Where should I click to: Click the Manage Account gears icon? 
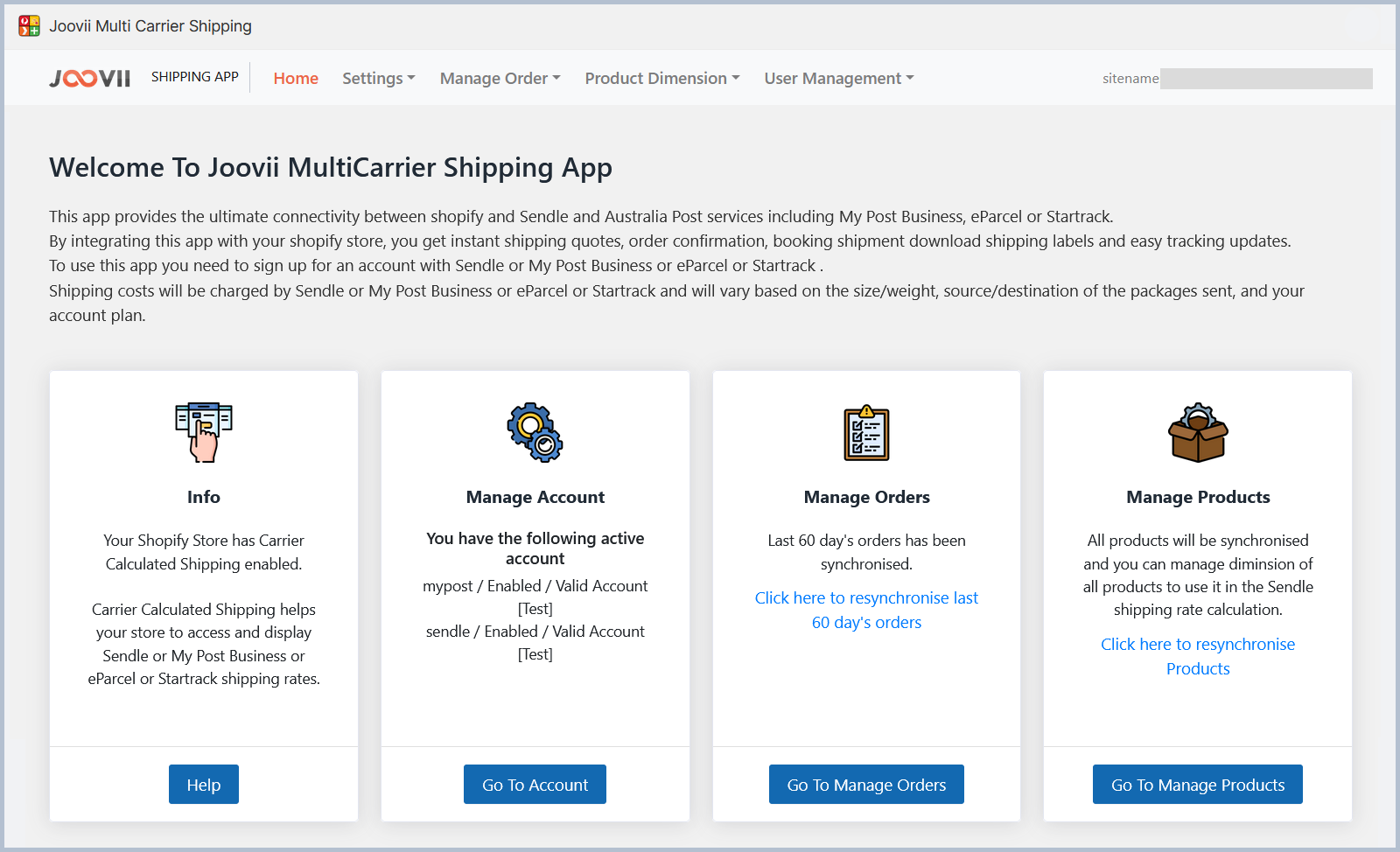535,432
